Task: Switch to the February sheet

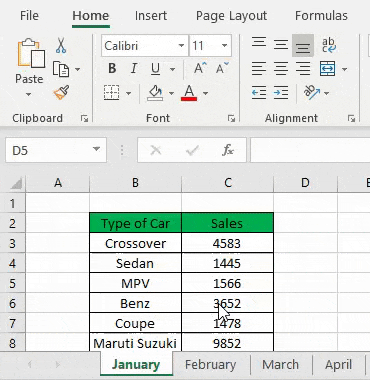Action: click(x=210, y=364)
